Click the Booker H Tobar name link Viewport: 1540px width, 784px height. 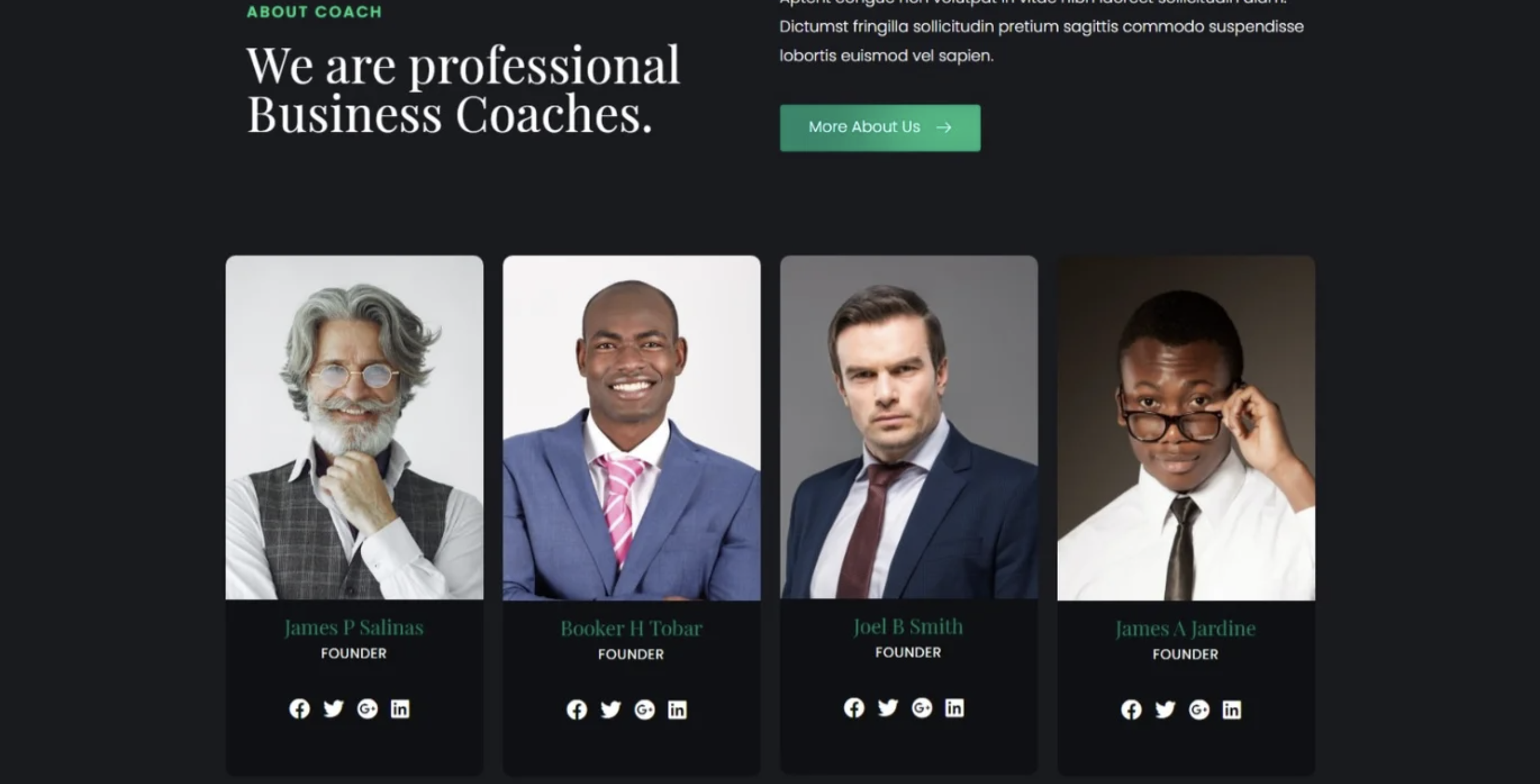(632, 628)
